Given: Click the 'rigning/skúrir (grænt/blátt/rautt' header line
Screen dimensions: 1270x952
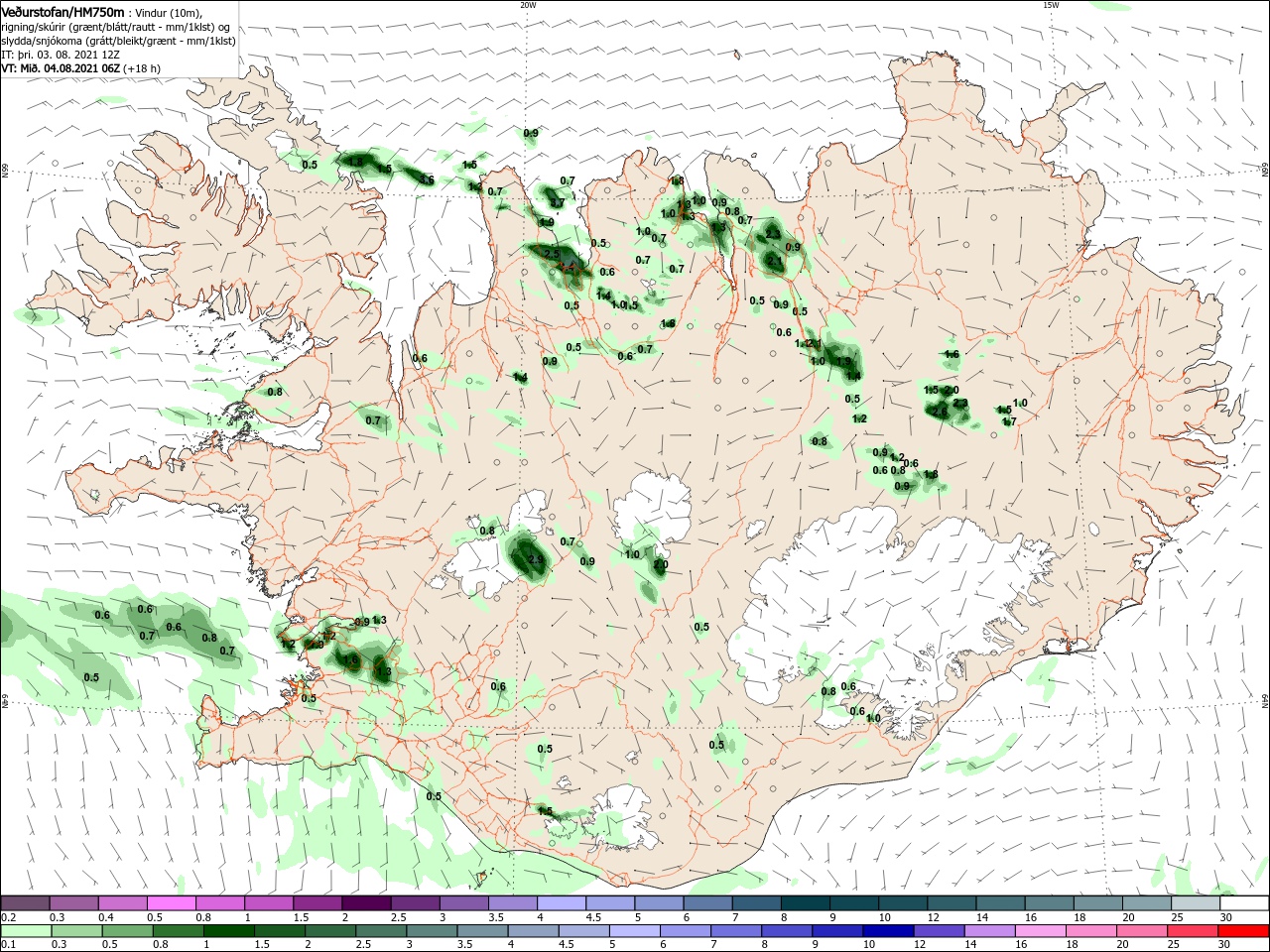Looking at the screenshot, I should click(x=115, y=27).
